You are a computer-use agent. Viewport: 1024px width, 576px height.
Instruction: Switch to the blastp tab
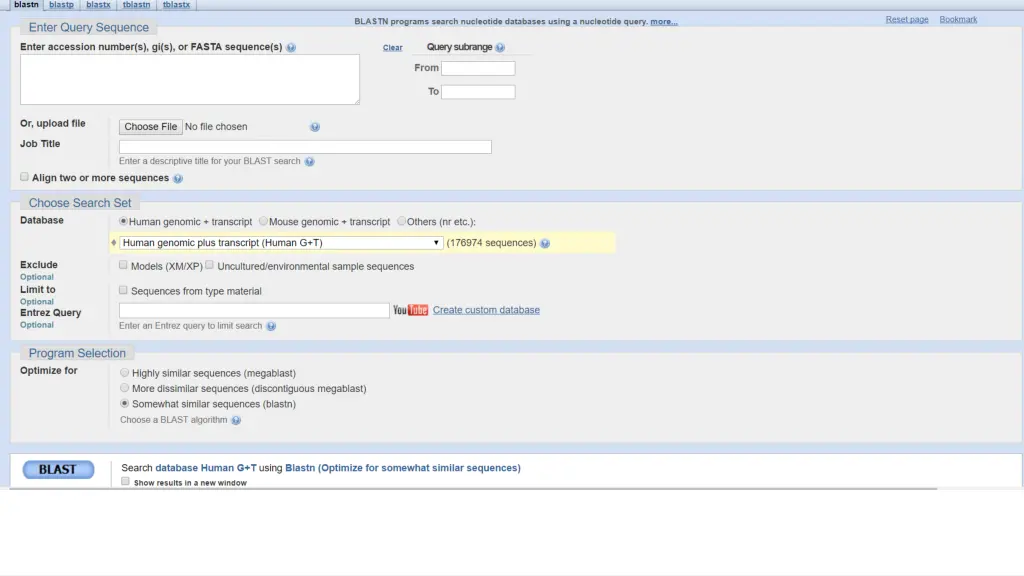[61, 5]
